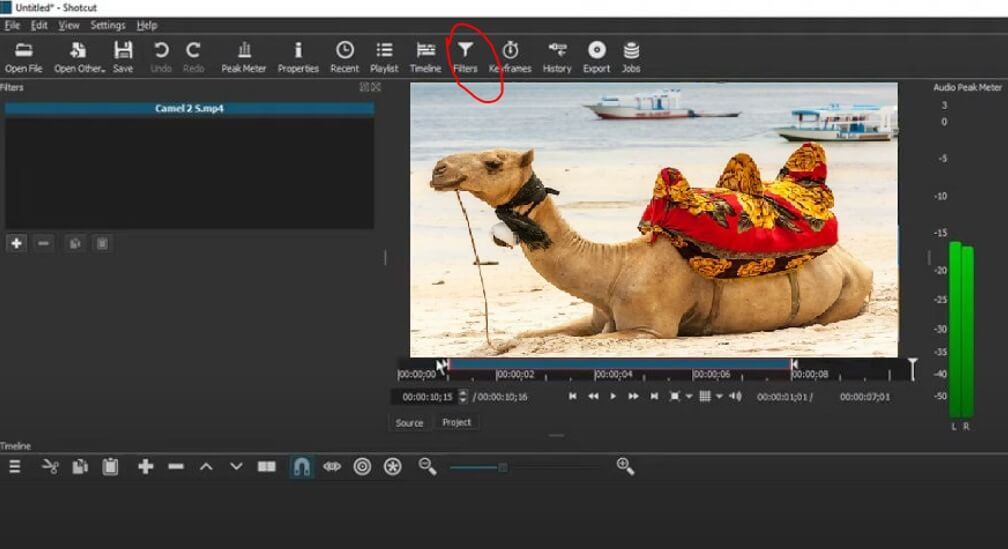Image resolution: width=1008 pixels, height=549 pixels.
Task: Open the History panel
Action: (557, 57)
